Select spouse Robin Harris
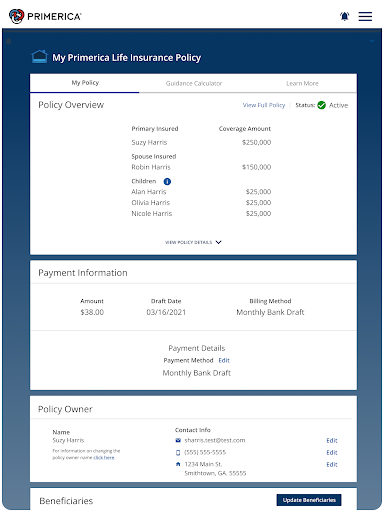 point(151,167)
